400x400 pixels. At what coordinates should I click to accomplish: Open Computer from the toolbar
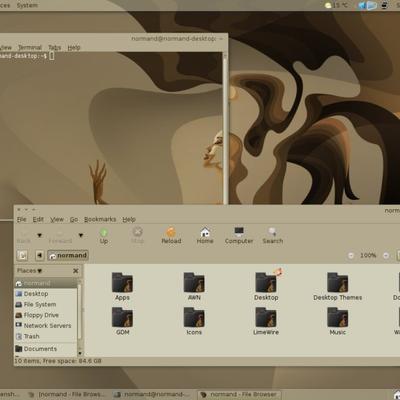[x=239, y=236]
